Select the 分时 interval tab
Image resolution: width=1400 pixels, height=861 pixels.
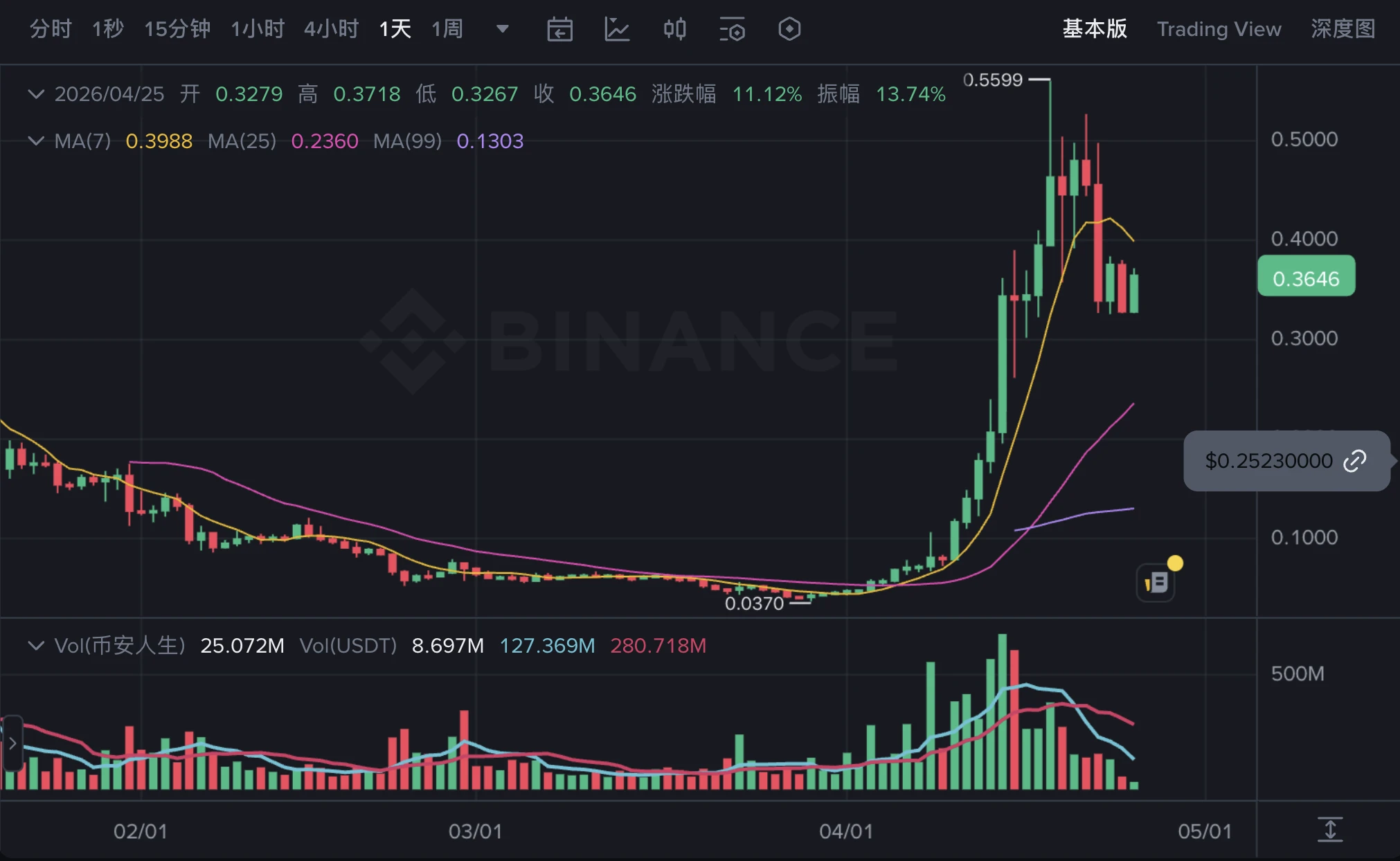[x=50, y=29]
